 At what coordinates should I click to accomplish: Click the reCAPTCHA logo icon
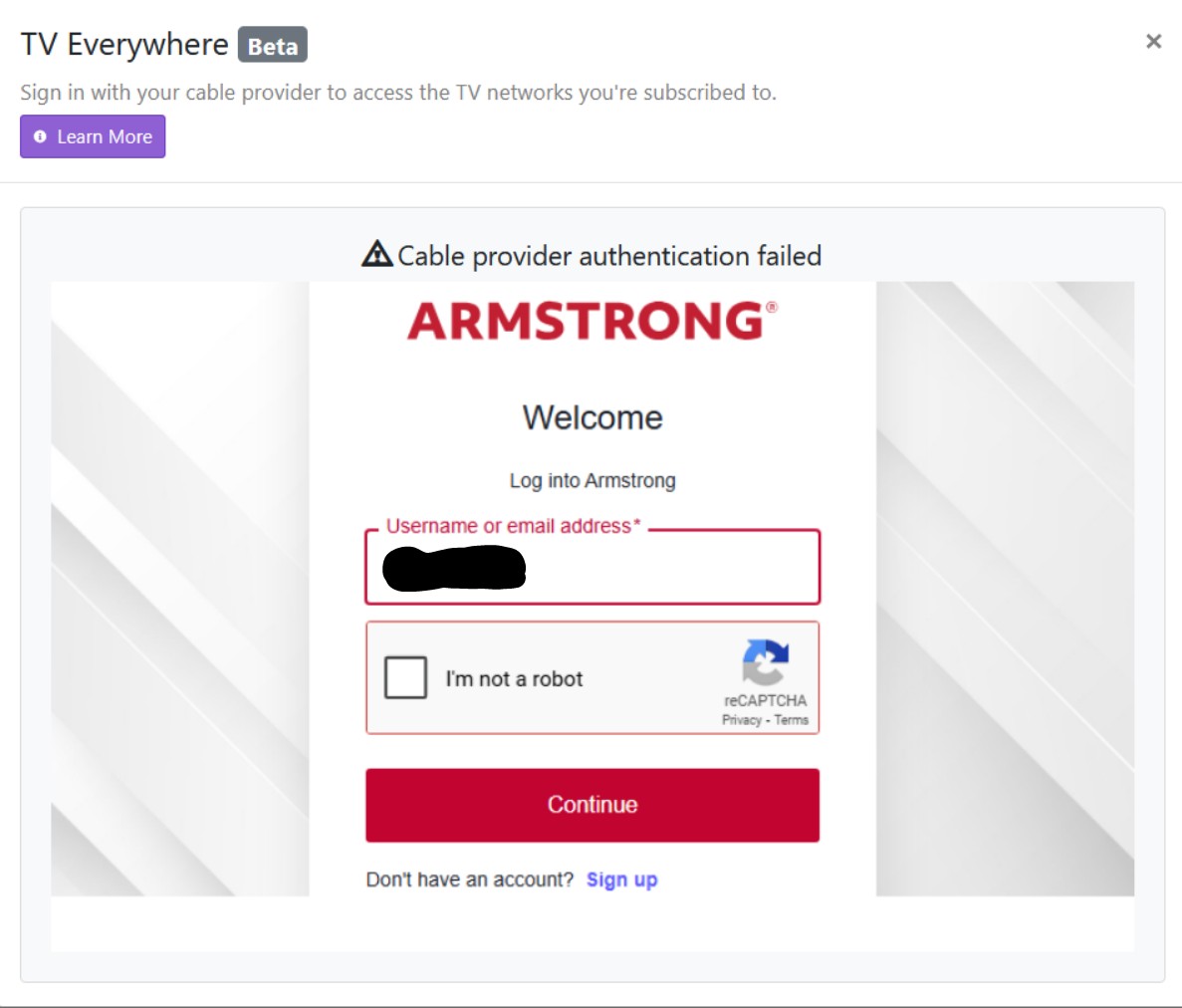point(765,662)
